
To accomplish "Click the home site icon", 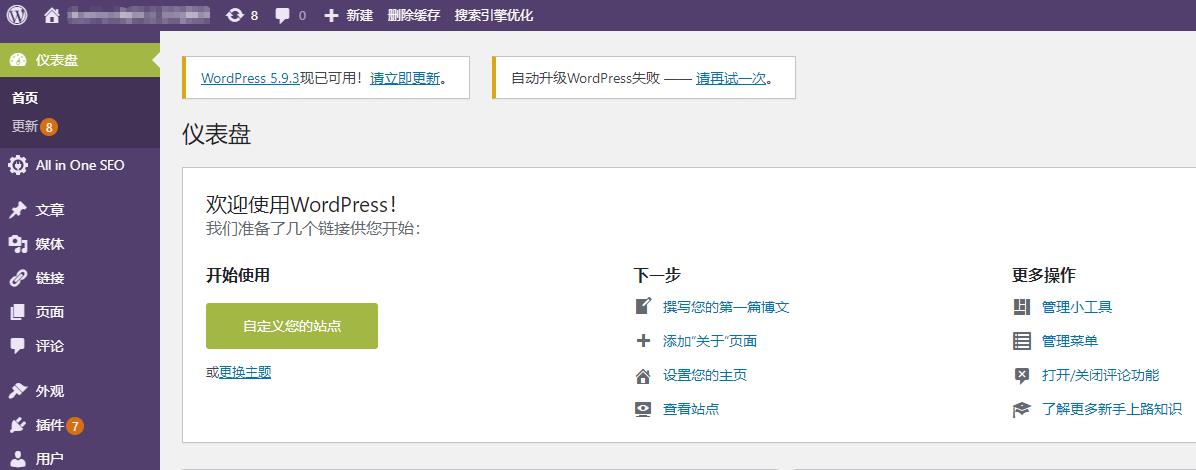I will (51, 15).
